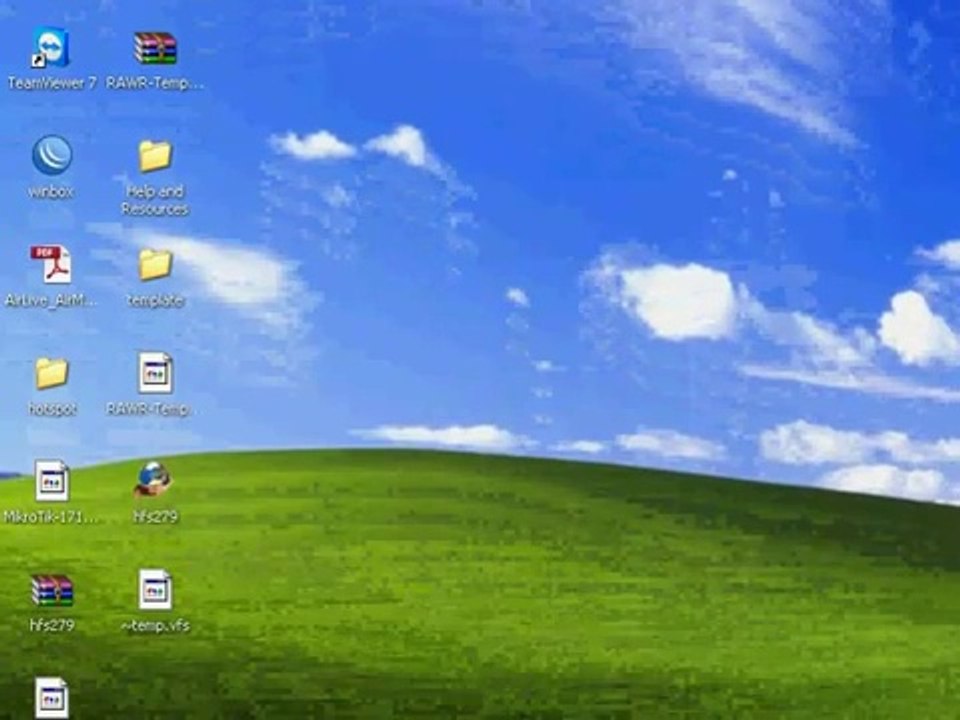960x720 pixels.
Task: Click the template folder icon
Action: [x=155, y=264]
